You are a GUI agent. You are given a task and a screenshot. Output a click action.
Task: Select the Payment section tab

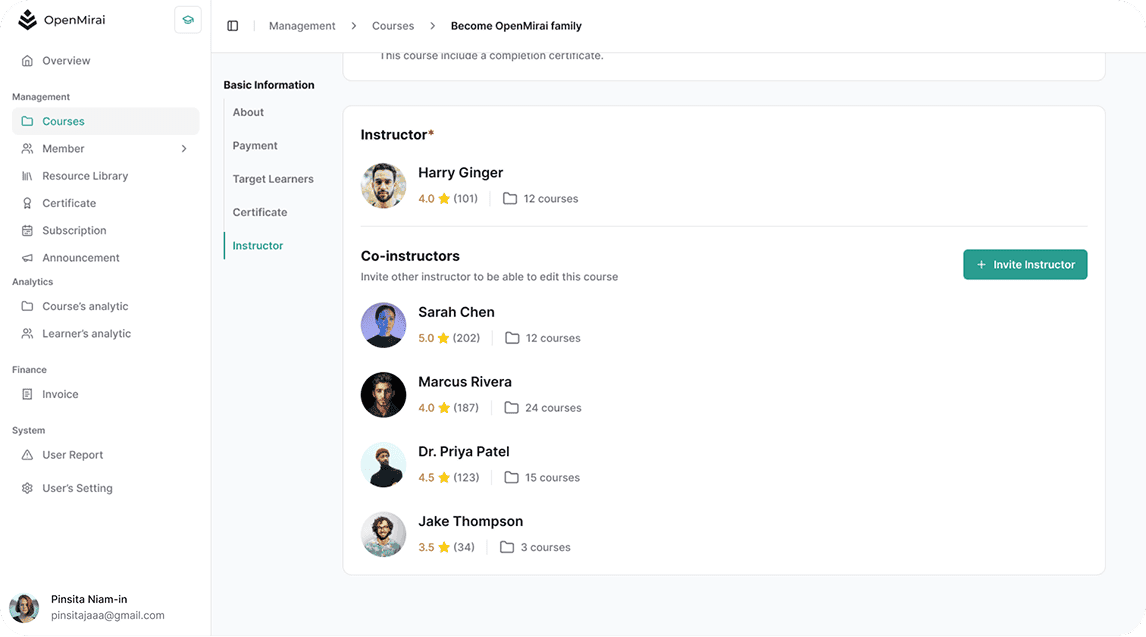pyautogui.click(x=255, y=146)
